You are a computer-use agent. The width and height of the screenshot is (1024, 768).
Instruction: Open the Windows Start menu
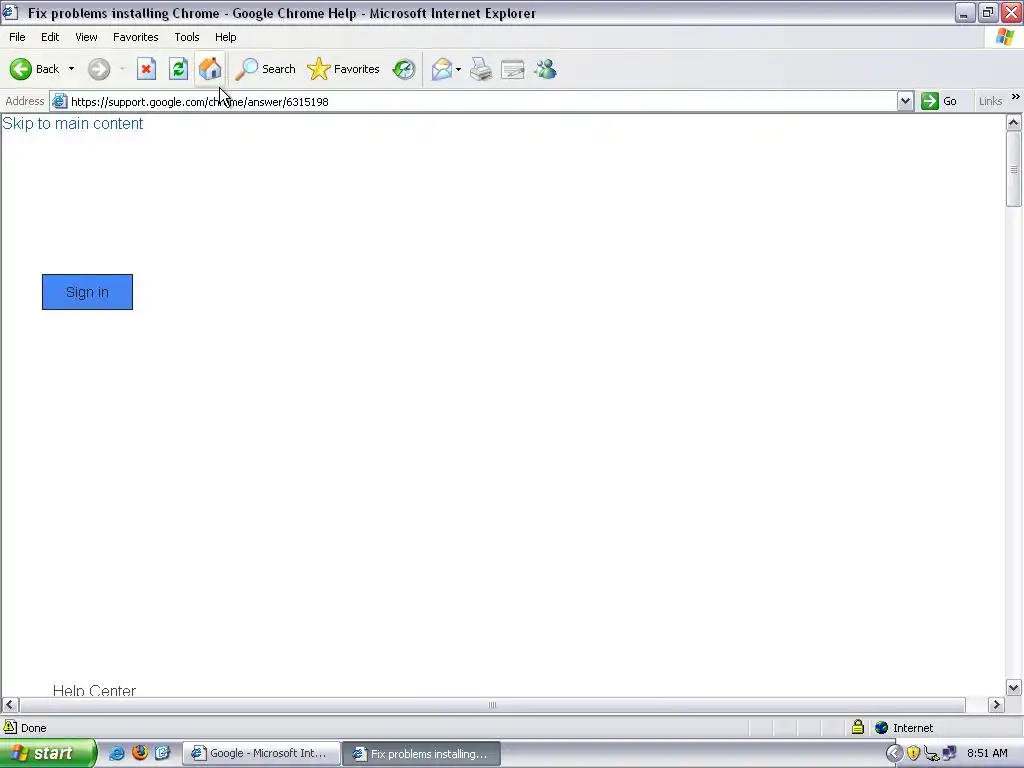tap(48, 753)
